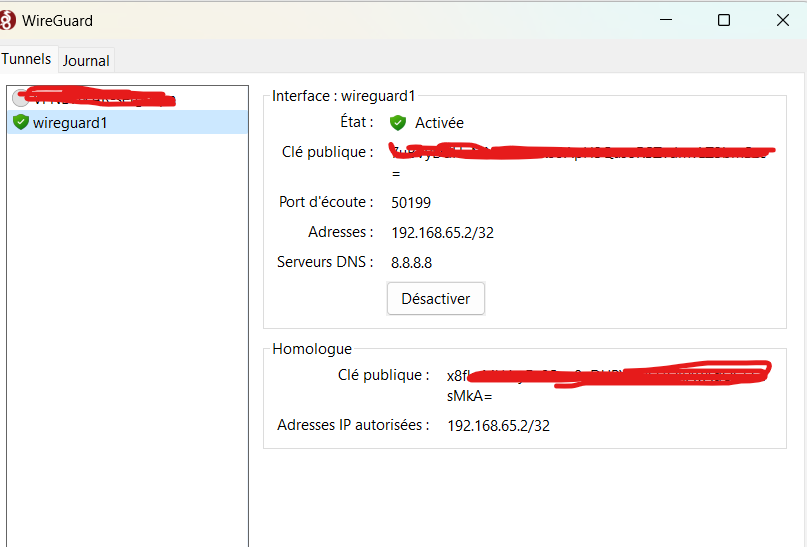This screenshot has width=807, height=547.
Task: Click the interface Clé publique label
Action: click(x=327, y=152)
